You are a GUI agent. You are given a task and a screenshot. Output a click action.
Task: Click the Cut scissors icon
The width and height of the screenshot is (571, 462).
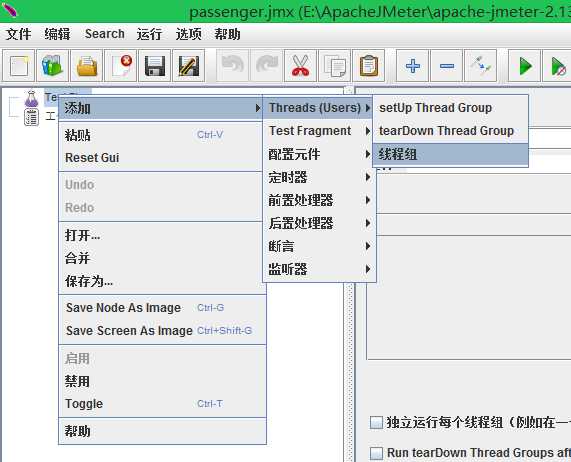point(300,66)
